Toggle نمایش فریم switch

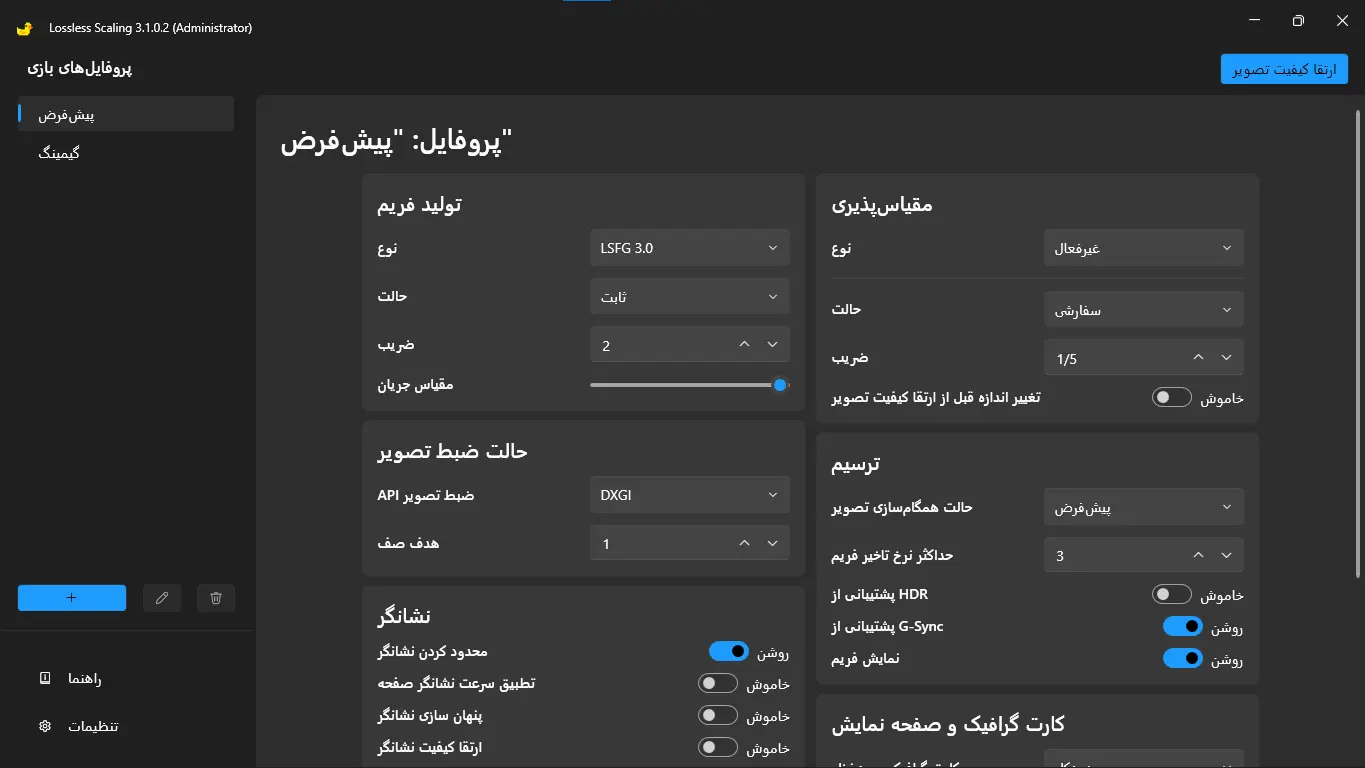point(1183,659)
